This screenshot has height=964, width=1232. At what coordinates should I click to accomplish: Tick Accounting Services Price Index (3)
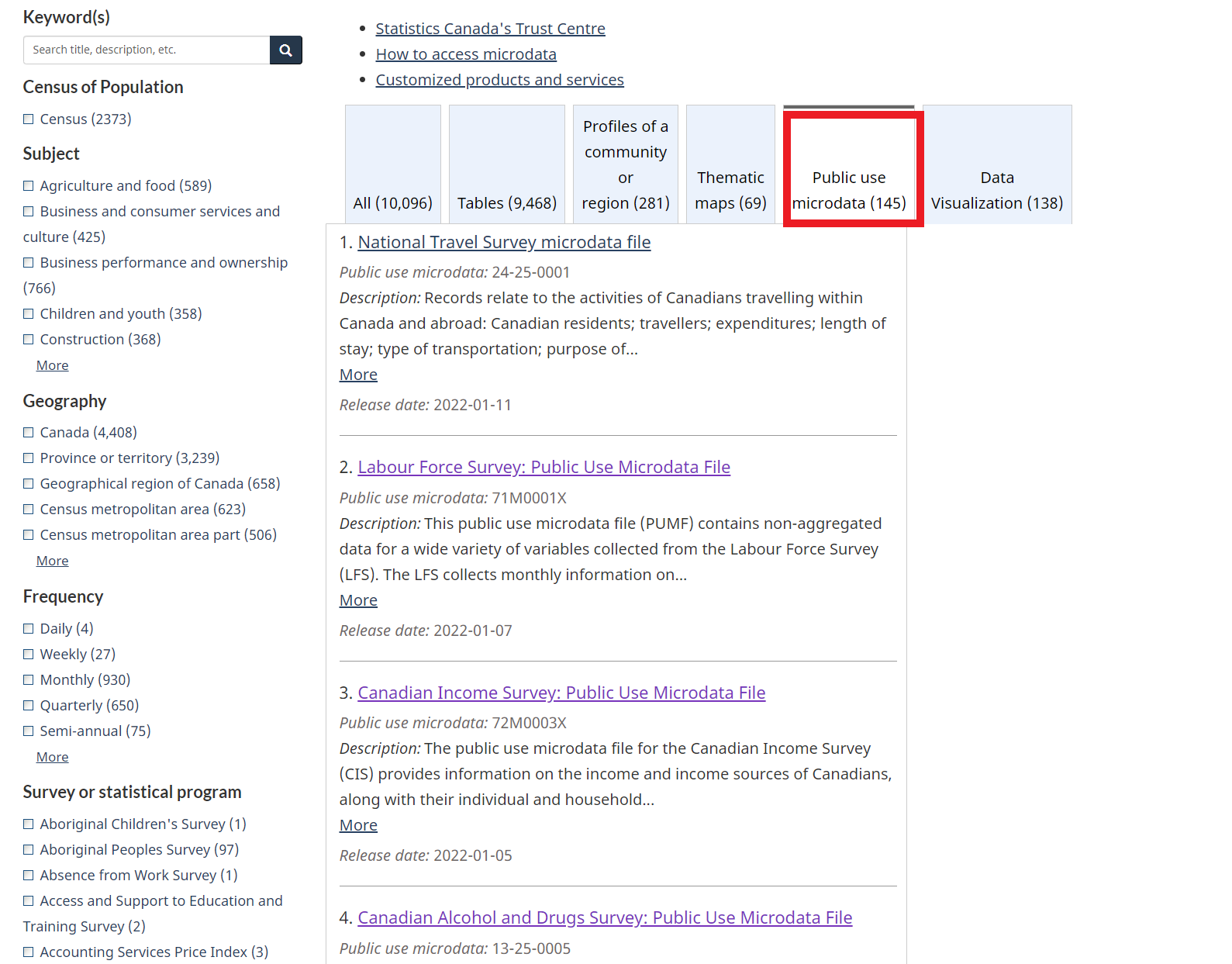[29, 952]
